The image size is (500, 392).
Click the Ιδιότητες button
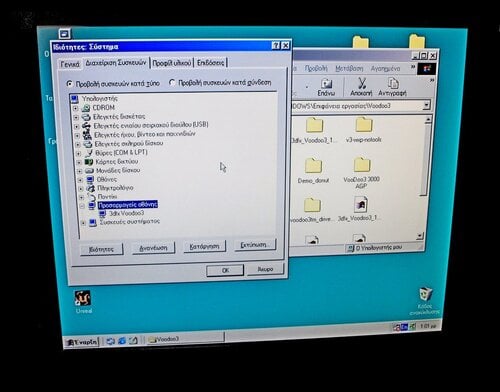[x=101, y=249]
